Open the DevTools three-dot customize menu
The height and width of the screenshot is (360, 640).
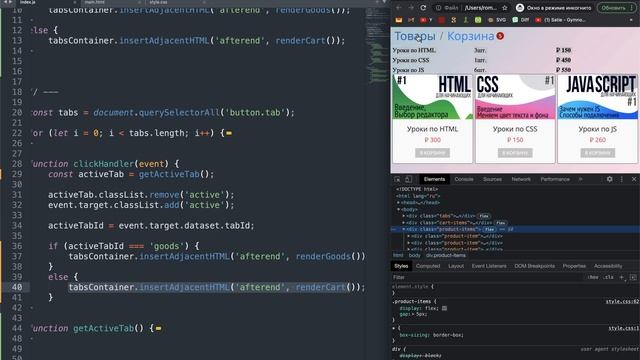tap(622, 179)
